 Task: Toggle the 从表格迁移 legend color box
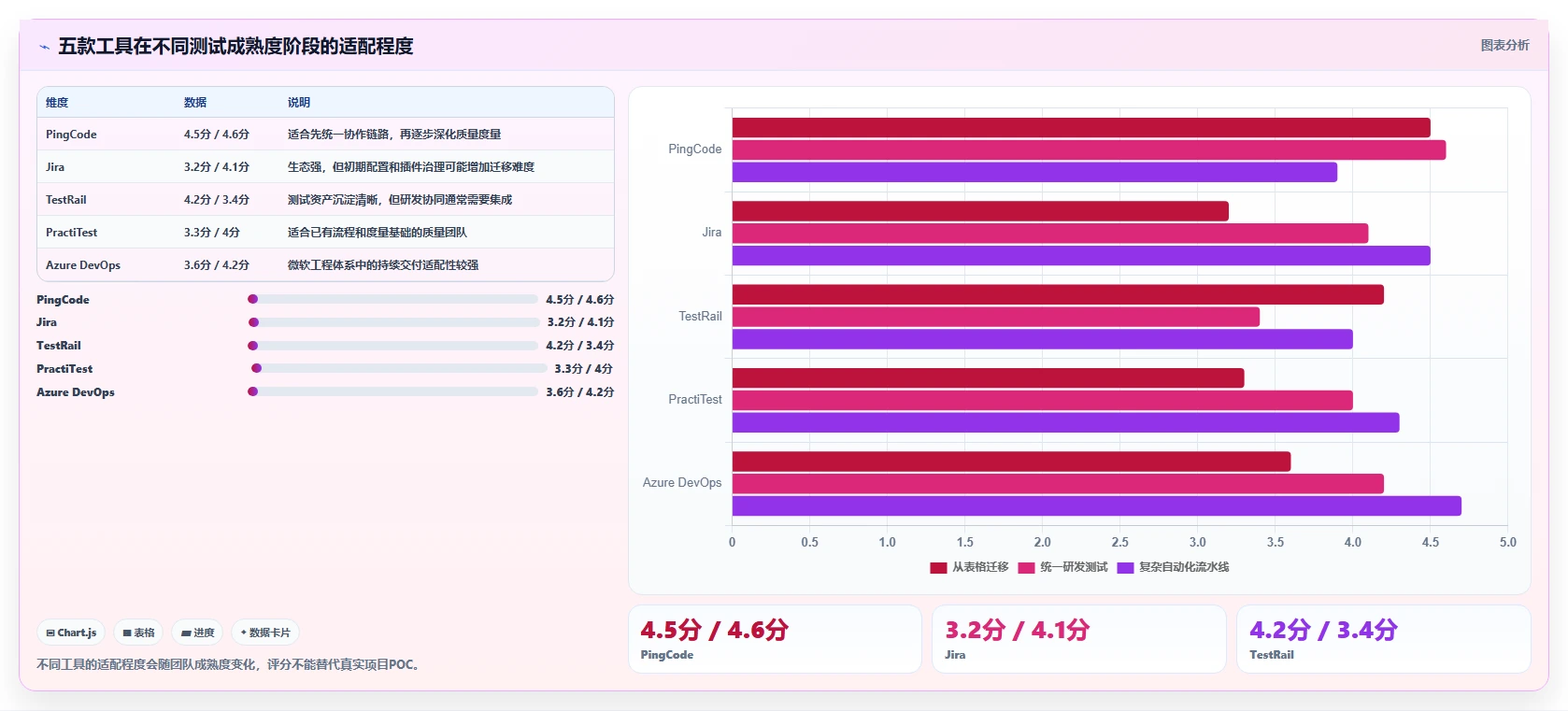pos(938,567)
